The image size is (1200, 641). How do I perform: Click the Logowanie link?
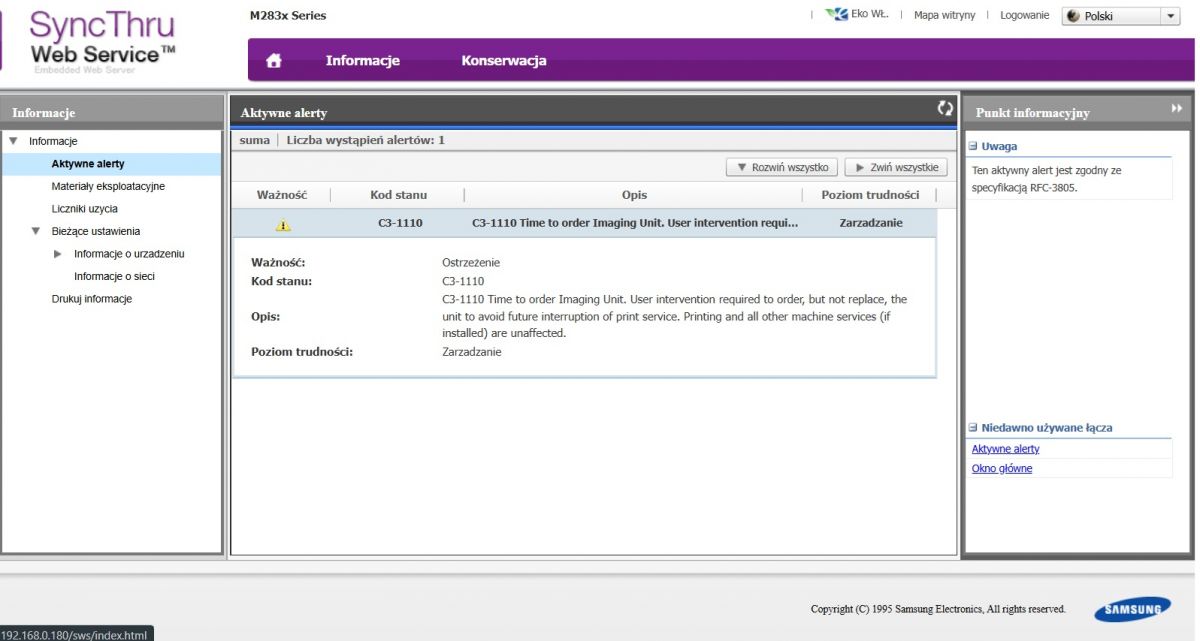[x=1025, y=15]
